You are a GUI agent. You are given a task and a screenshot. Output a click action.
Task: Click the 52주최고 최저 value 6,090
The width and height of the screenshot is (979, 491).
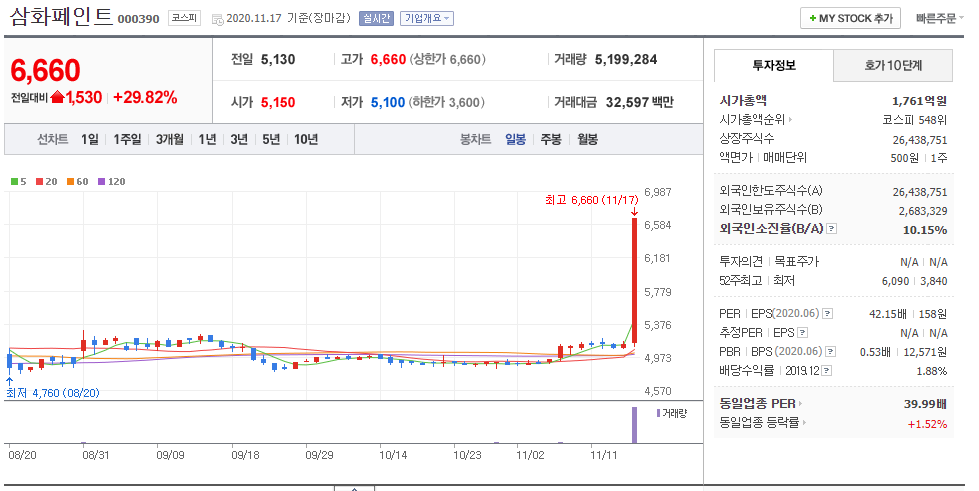[895, 281]
